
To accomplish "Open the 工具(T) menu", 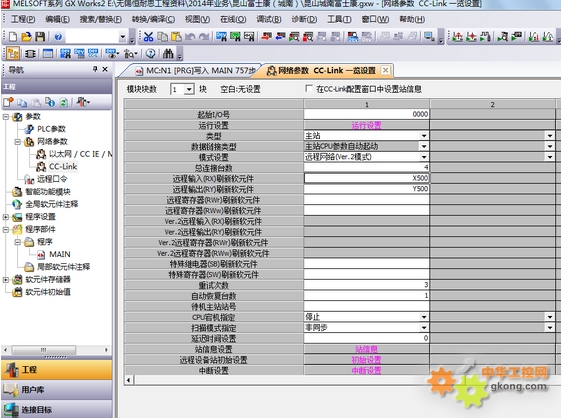I will pos(339,19).
